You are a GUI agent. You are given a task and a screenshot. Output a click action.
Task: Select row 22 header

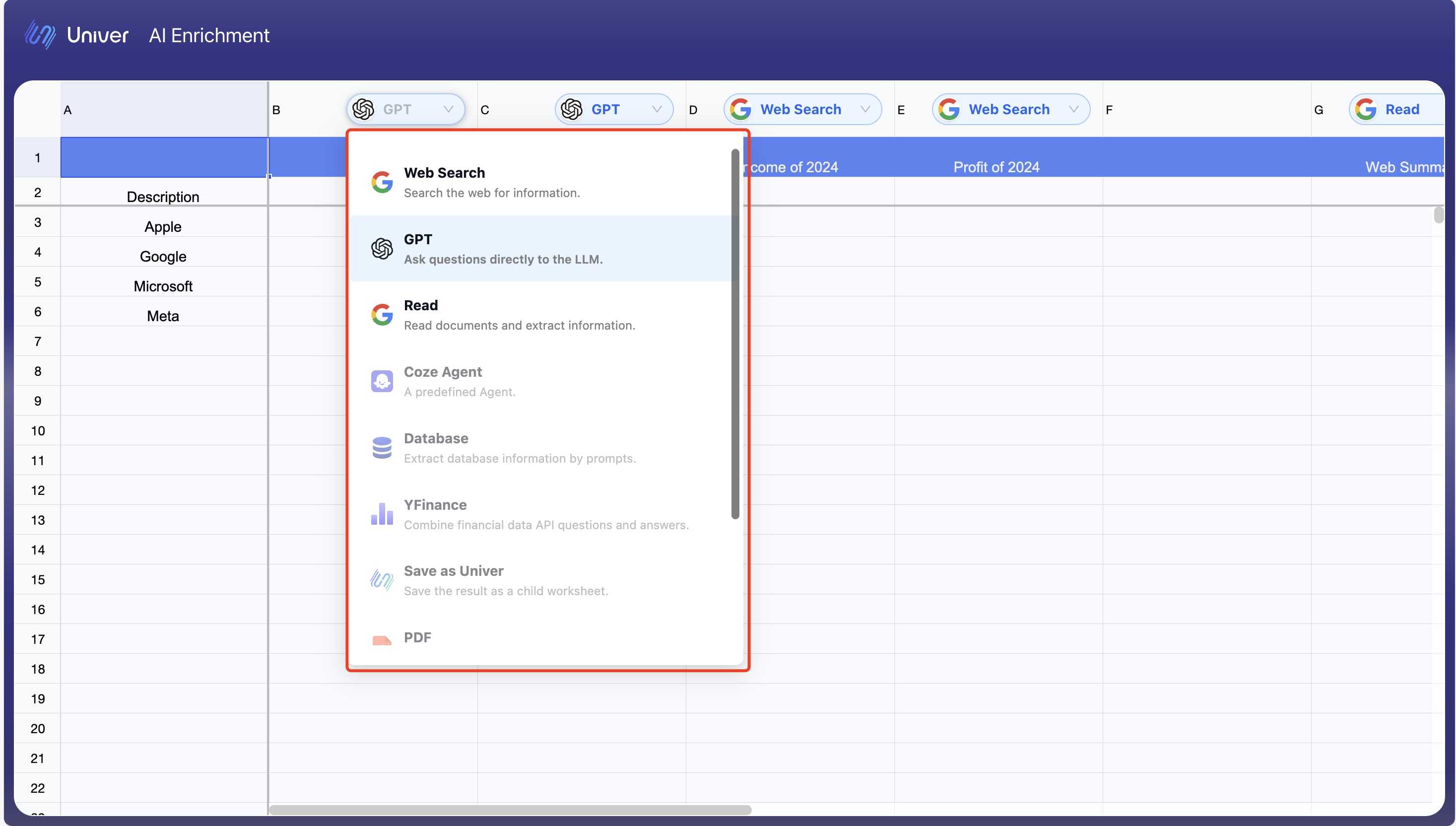coord(37,788)
